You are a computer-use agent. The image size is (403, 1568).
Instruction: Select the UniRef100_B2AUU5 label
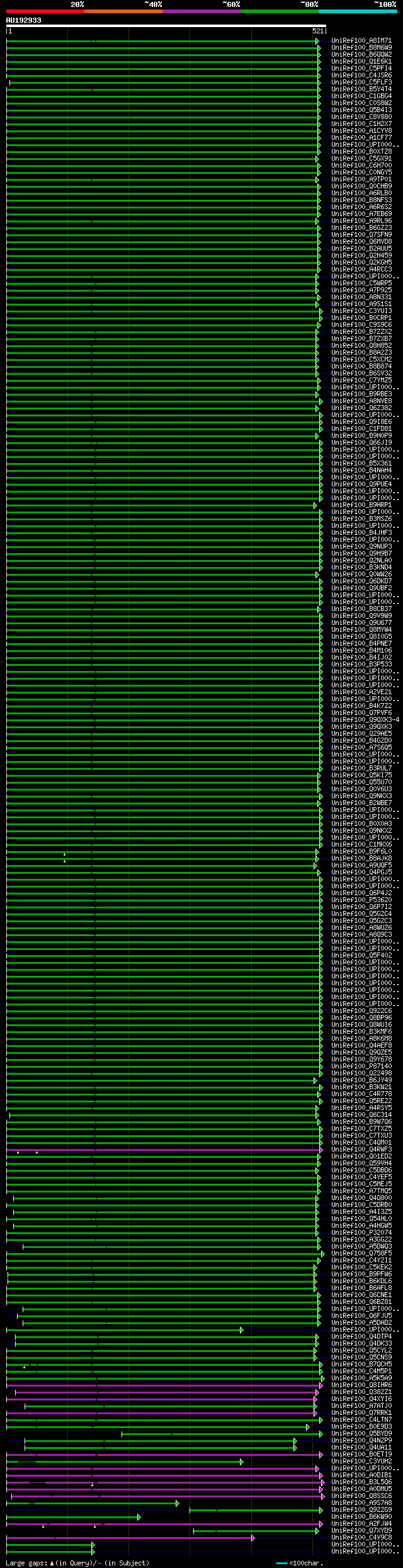click(361, 249)
